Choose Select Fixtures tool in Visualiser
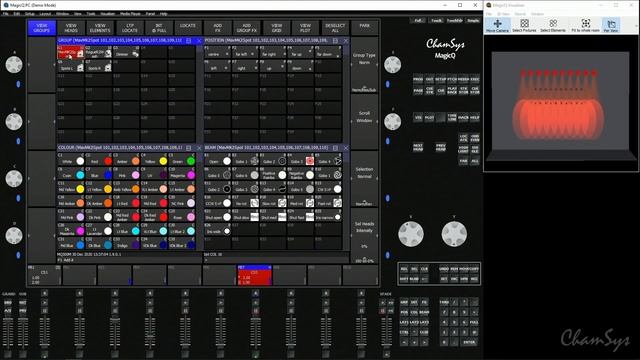Image resolution: width=640 pixels, height=360 pixels. pos(524,25)
